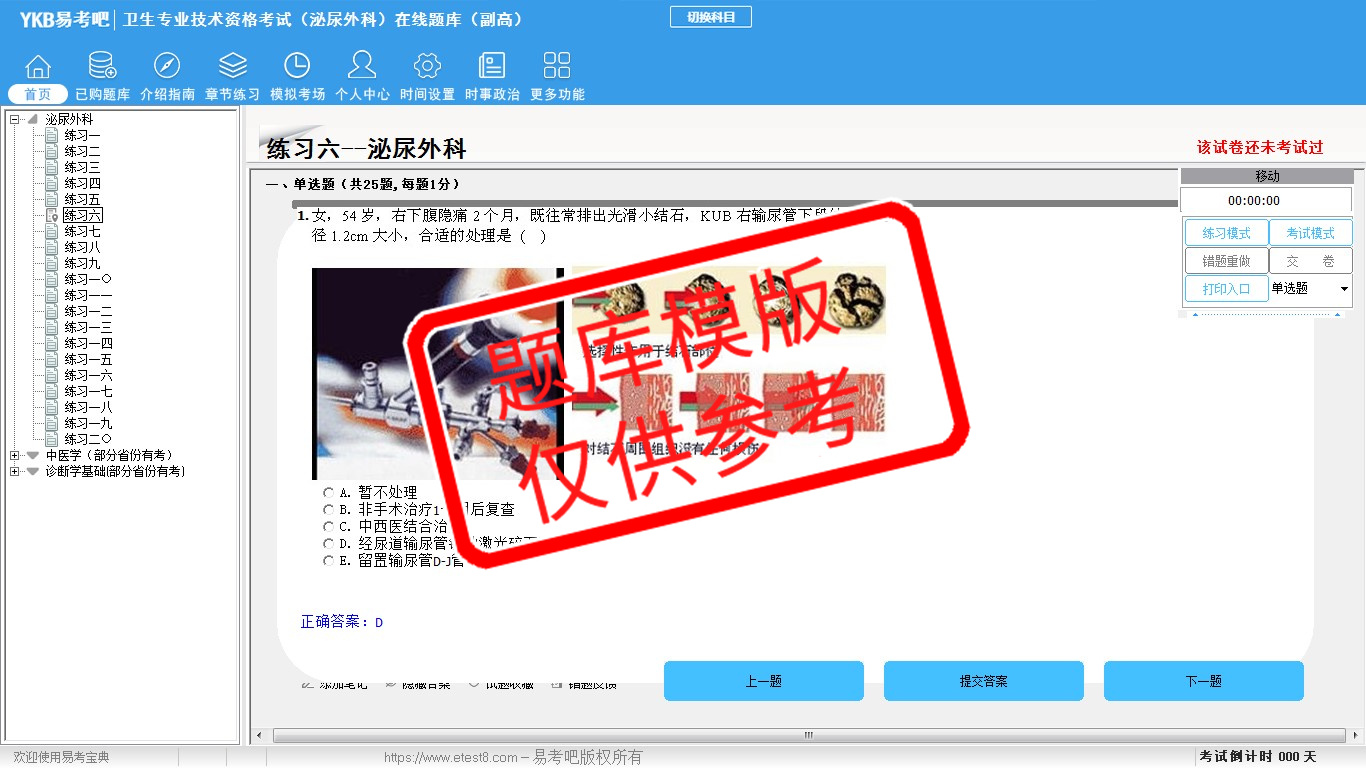Select answer option B radio button

pyautogui.click(x=329, y=510)
